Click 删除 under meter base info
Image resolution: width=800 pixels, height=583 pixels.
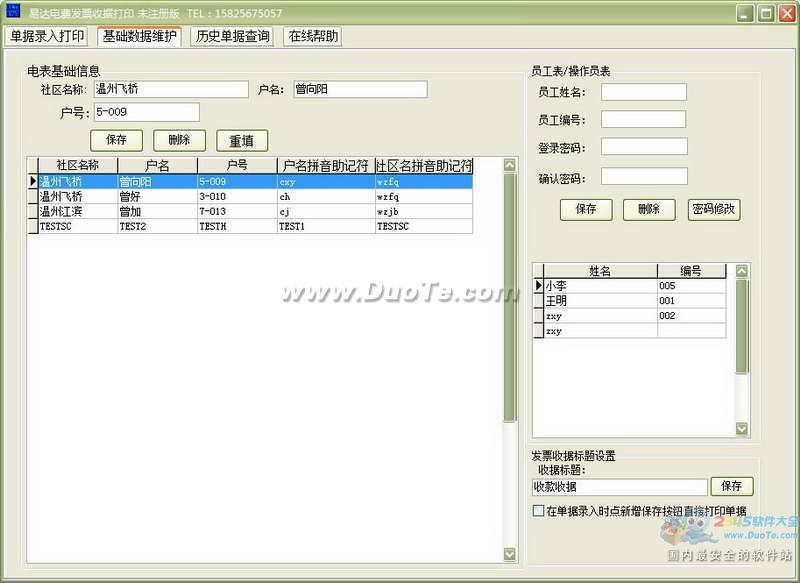(179, 140)
